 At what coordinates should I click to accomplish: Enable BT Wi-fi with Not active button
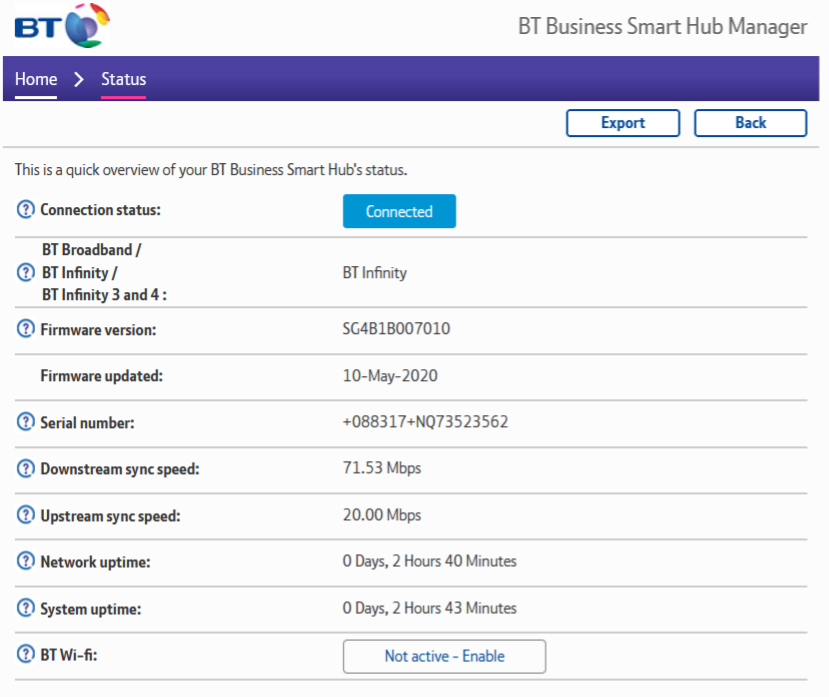pyautogui.click(x=444, y=657)
